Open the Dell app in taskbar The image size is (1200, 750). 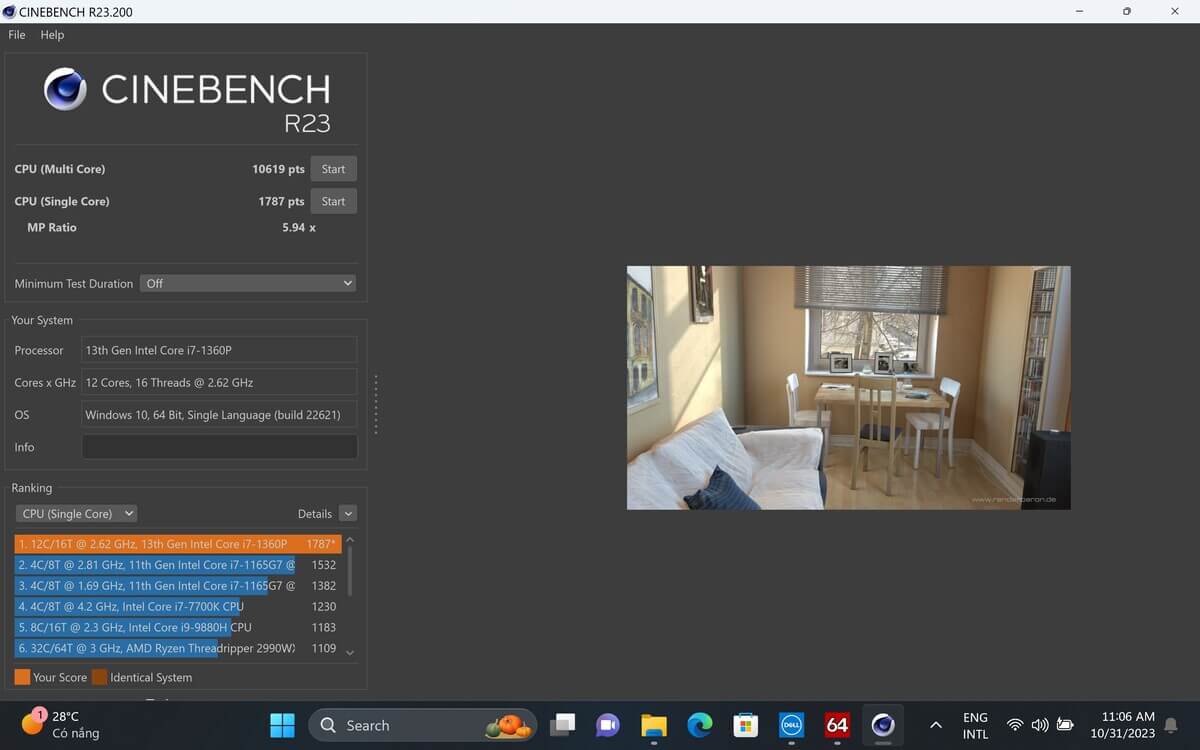point(791,725)
